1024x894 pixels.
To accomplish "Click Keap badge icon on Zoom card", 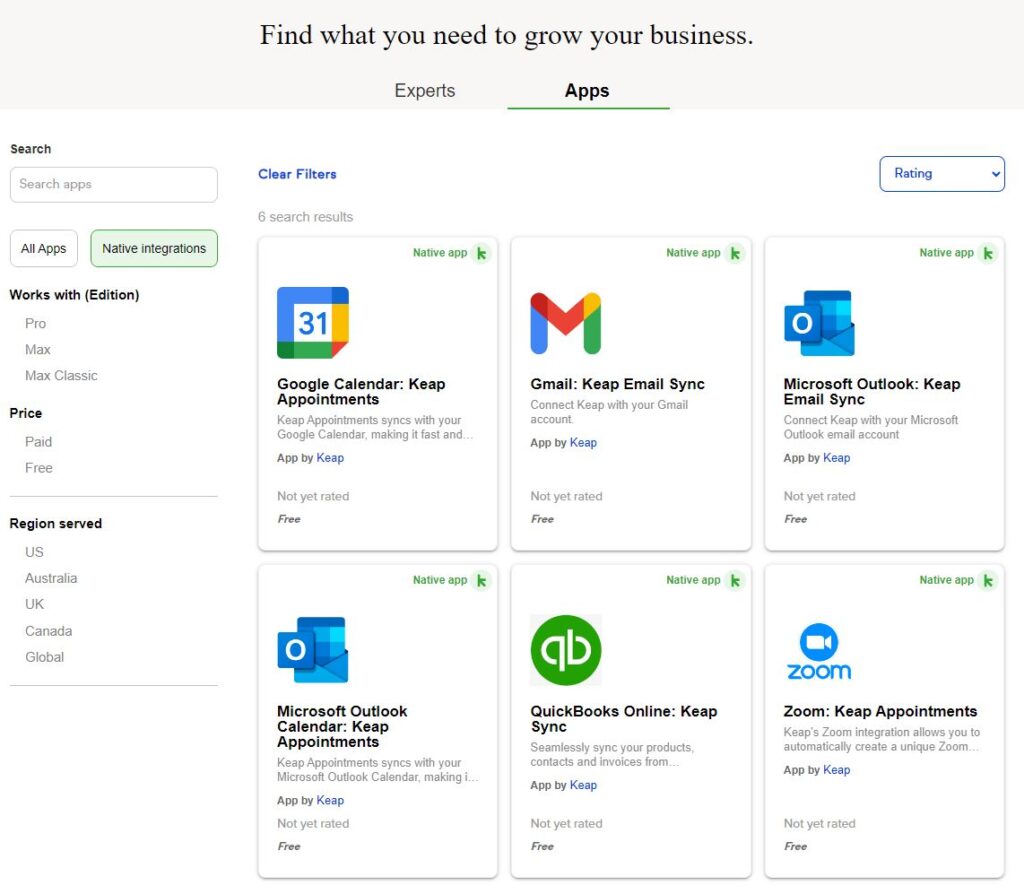I will [x=988, y=581].
